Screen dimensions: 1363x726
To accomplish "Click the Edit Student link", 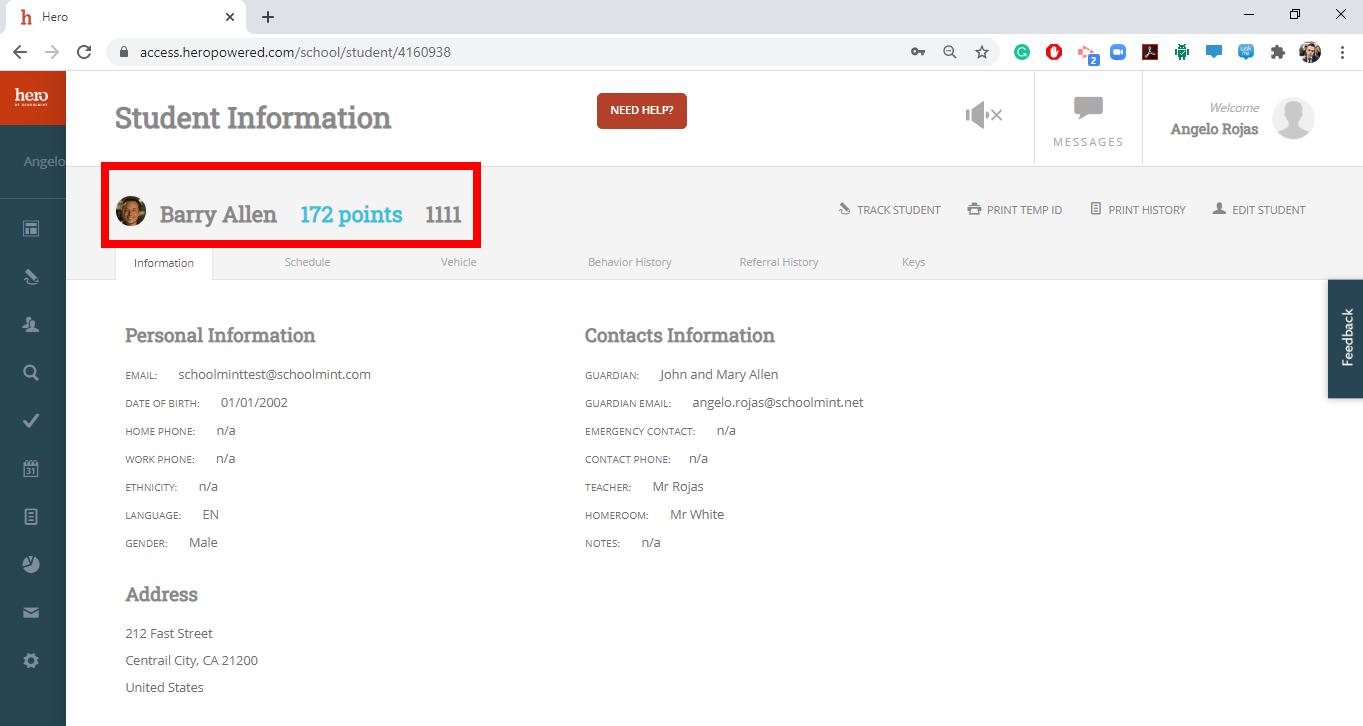I will 1258,210.
